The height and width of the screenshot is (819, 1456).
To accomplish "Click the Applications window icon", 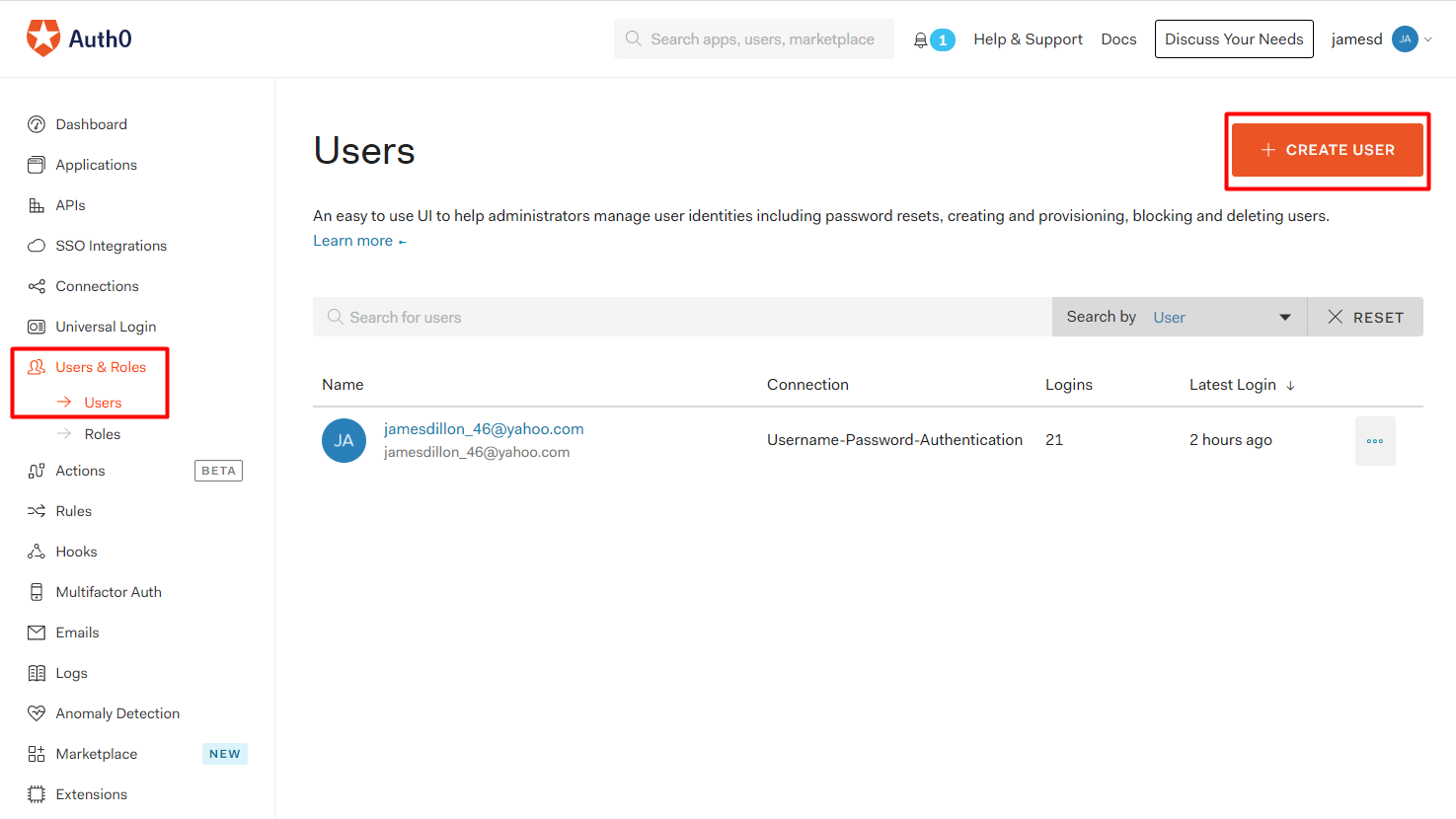I will click(37, 165).
